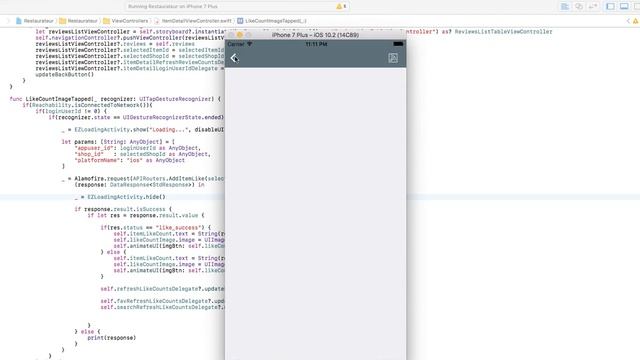Click the 'reviewsListViewController?.reviews = self.reviews' line
Screen dimensions: 640x360
click(115, 44)
